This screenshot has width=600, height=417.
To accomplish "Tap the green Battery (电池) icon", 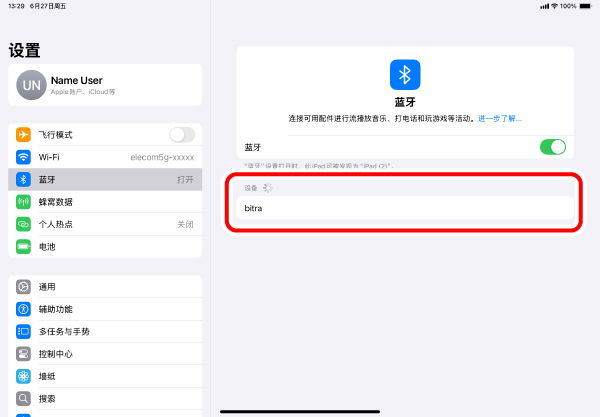I will click(x=24, y=246).
